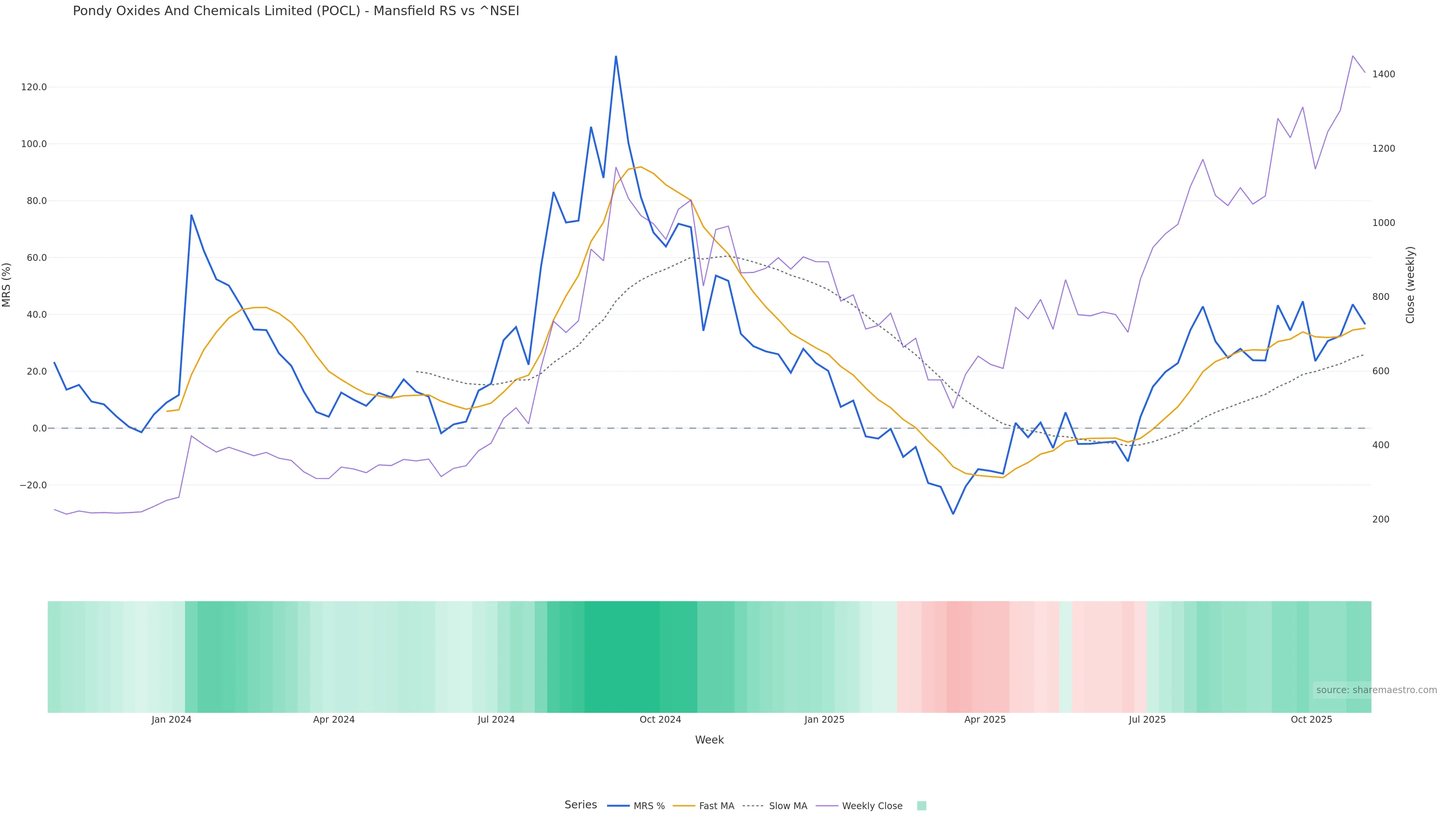
Task: Click the orange Fast MA legend line
Action: (x=684, y=806)
